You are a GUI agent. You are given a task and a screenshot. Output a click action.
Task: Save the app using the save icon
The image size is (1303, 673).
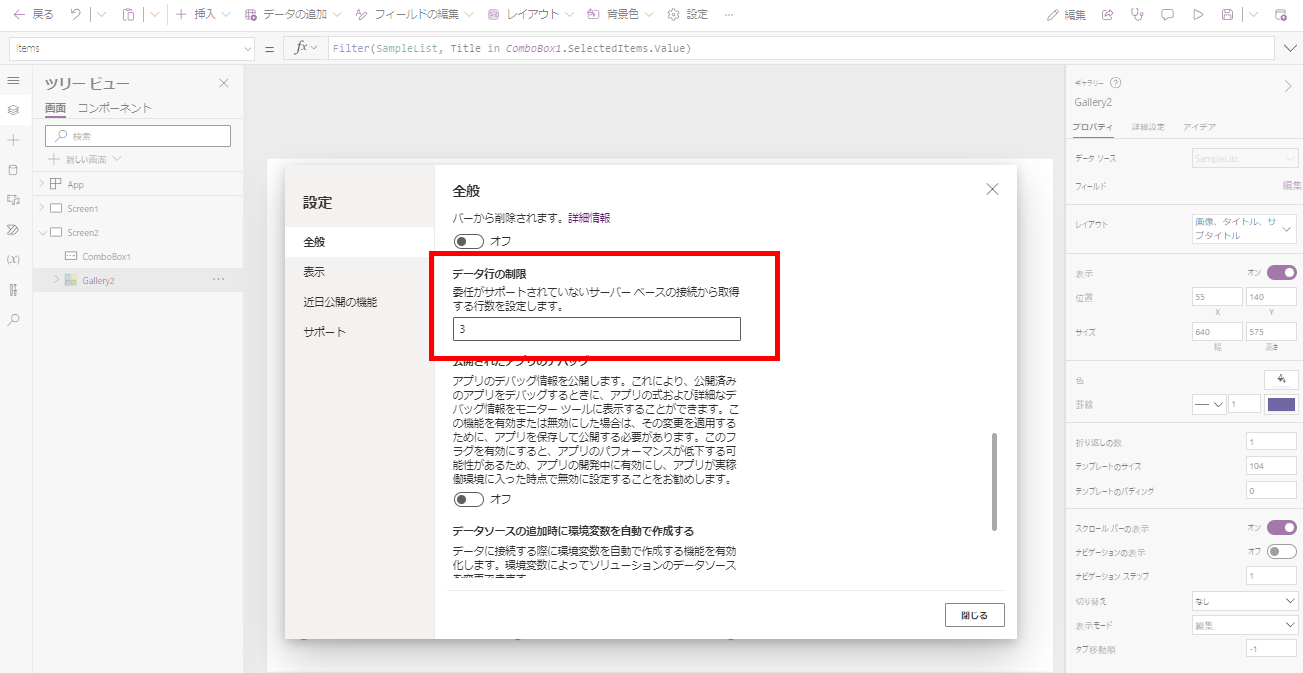1228,14
